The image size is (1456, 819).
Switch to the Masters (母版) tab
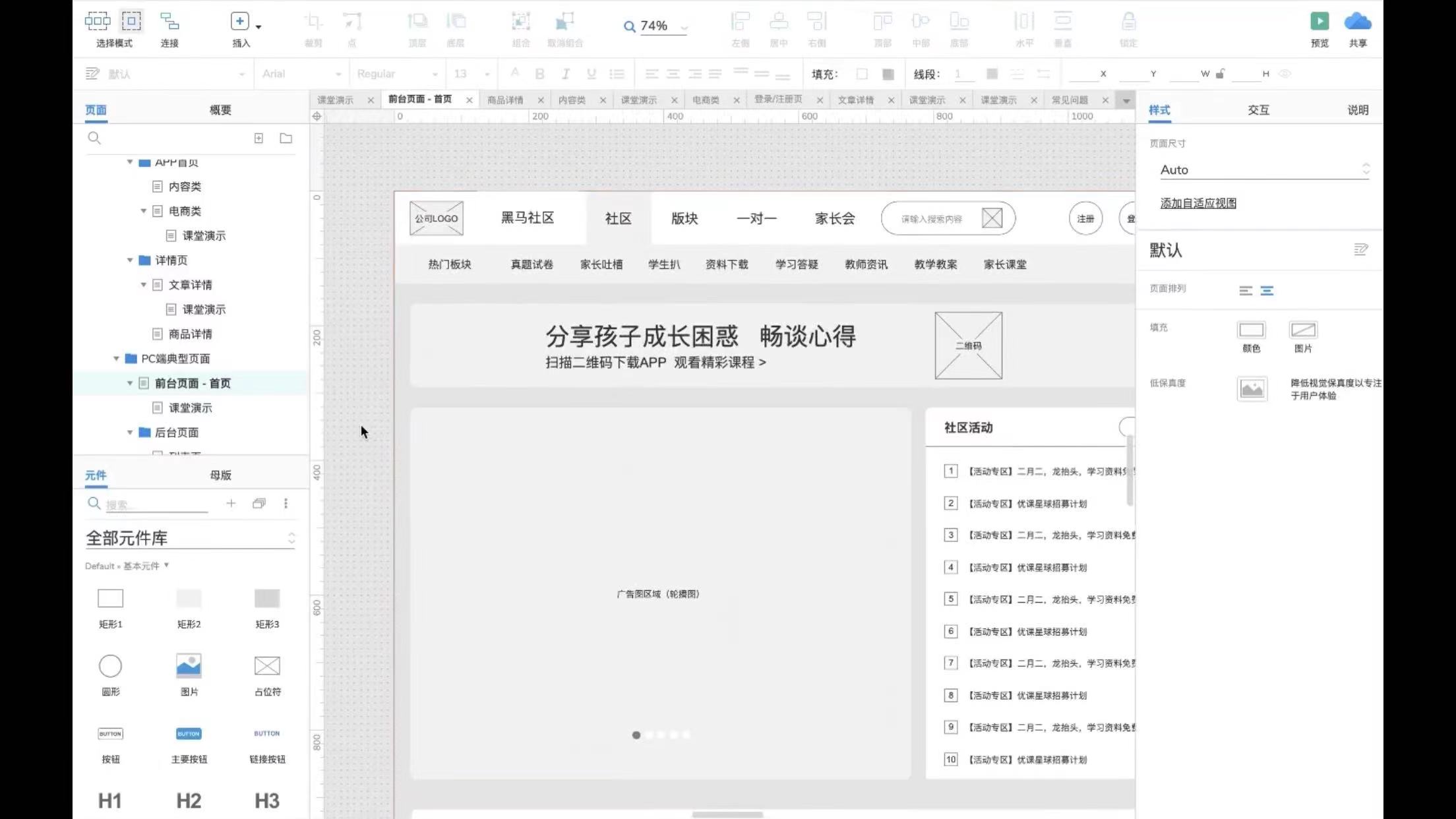click(220, 475)
